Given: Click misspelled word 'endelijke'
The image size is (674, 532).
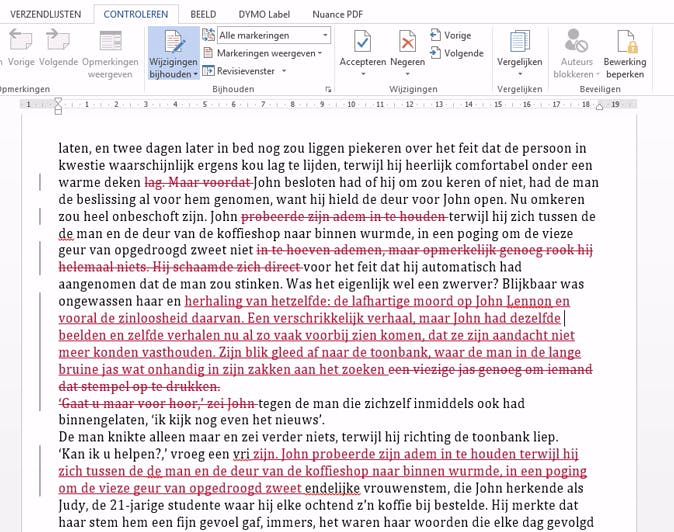Looking at the screenshot, I should click(x=332, y=488).
